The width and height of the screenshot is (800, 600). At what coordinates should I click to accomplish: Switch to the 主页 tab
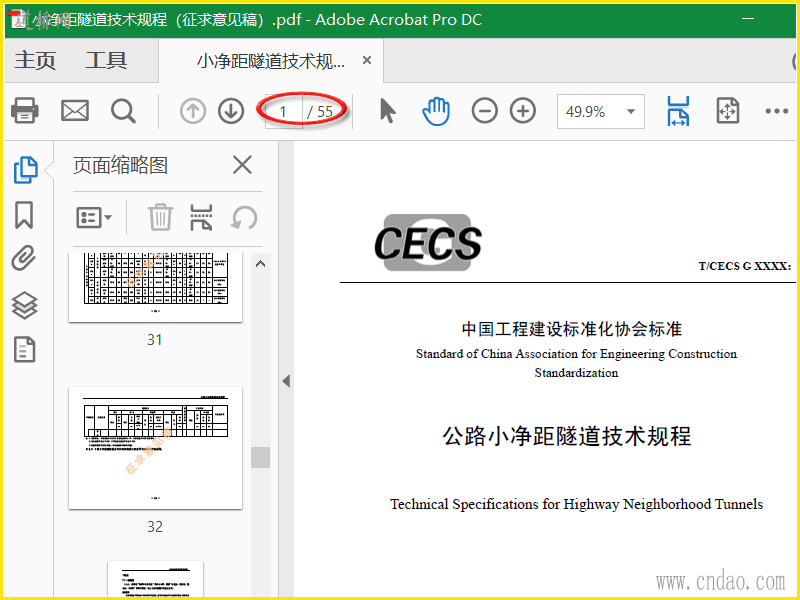(35, 60)
